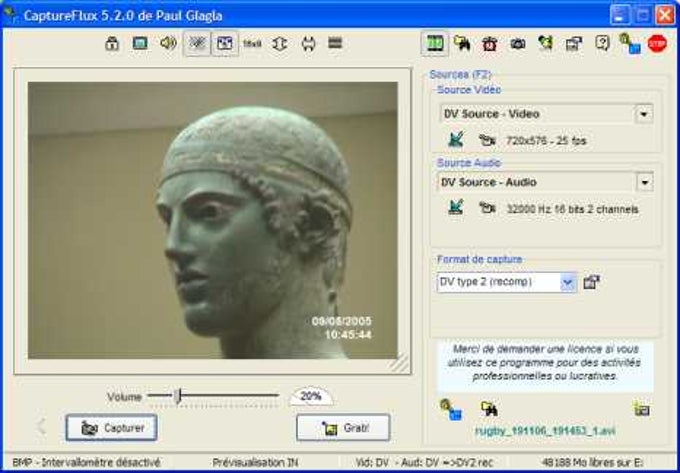Toggle the fit-to-window preview toolbar button
This screenshot has height=473, width=680.
(x=225, y=43)
